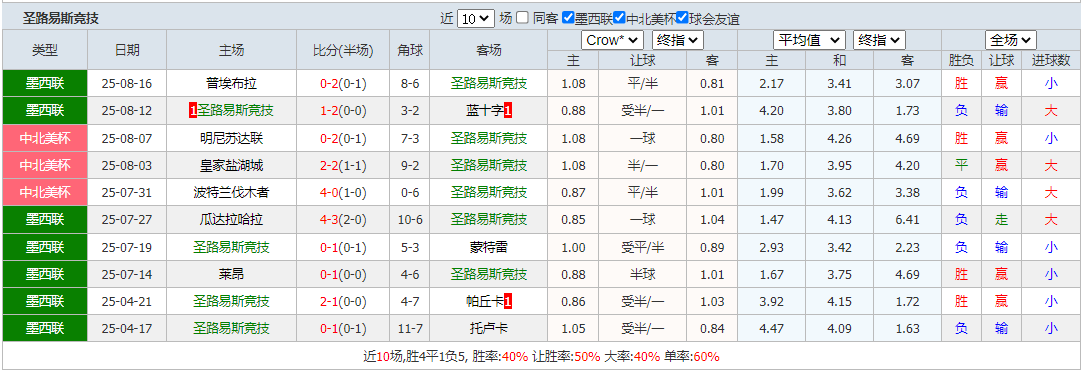Open the 4-3(2-0) score for 25-07-27
Viewport: 1086px width, 373px height.
tap(343, 220)
